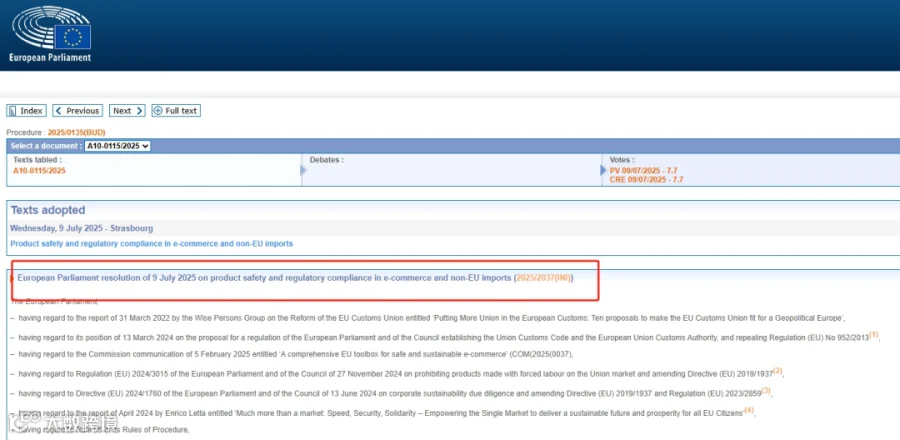Click the 'Product safety and regulatory compliance' subtitle

click(152, 244)
